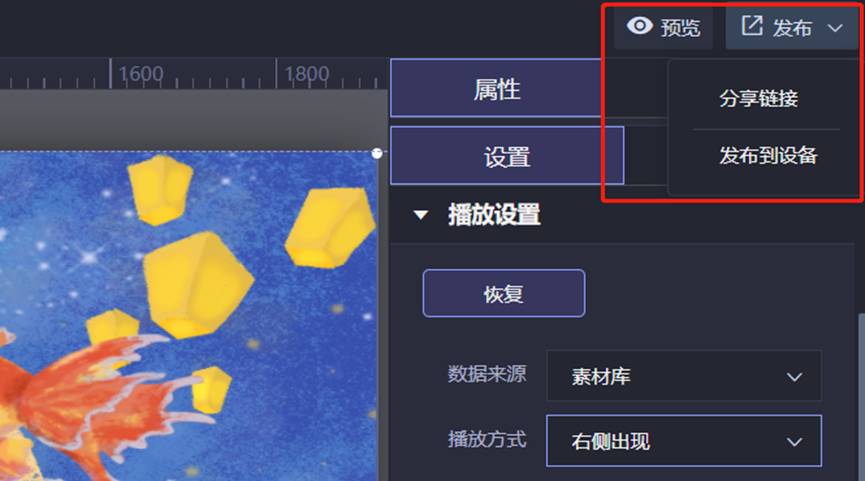Open the 设置 tab
Image resolution: width=865 pixels, height=481 pixels.
507,156
